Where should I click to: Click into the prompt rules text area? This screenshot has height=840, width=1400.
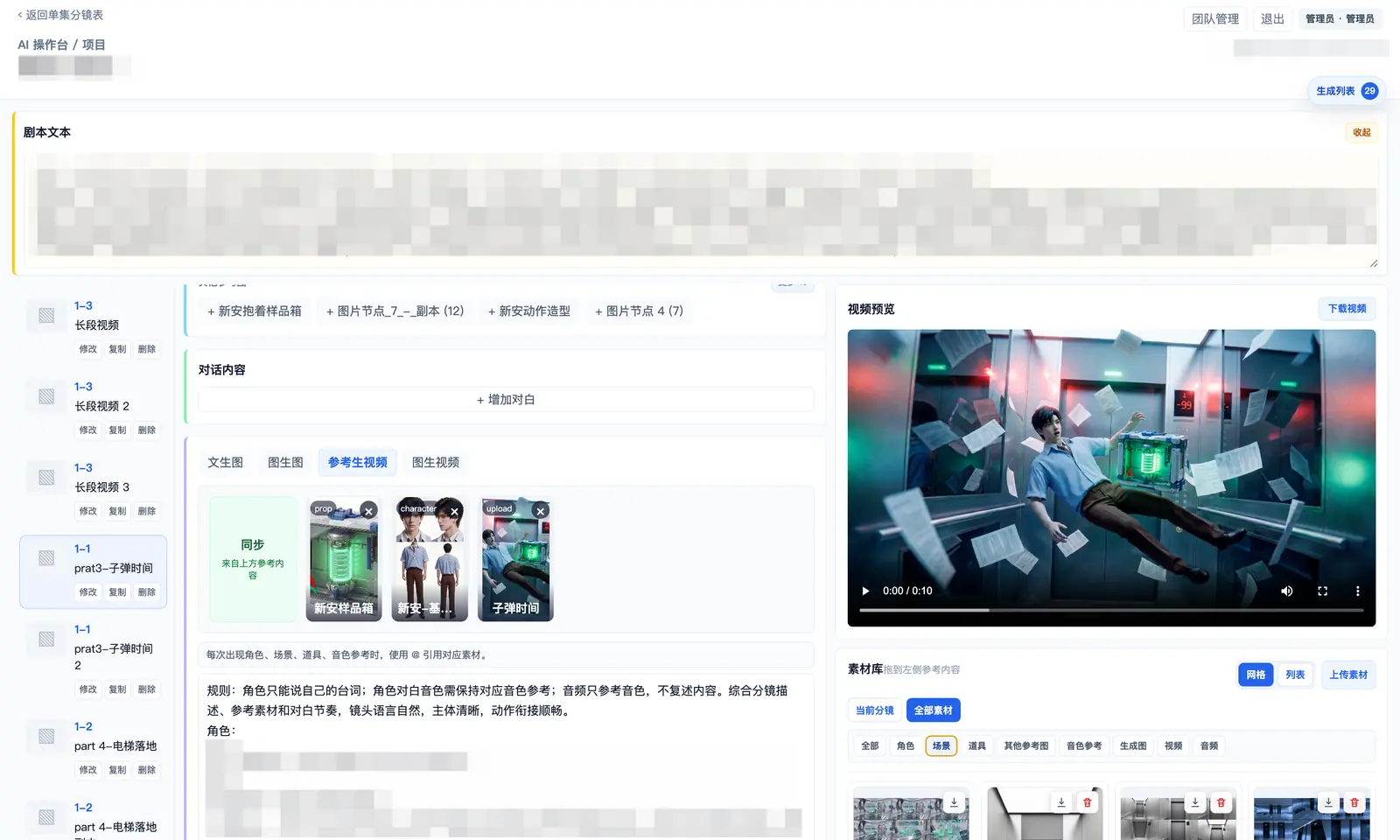[x=506, y=757]
